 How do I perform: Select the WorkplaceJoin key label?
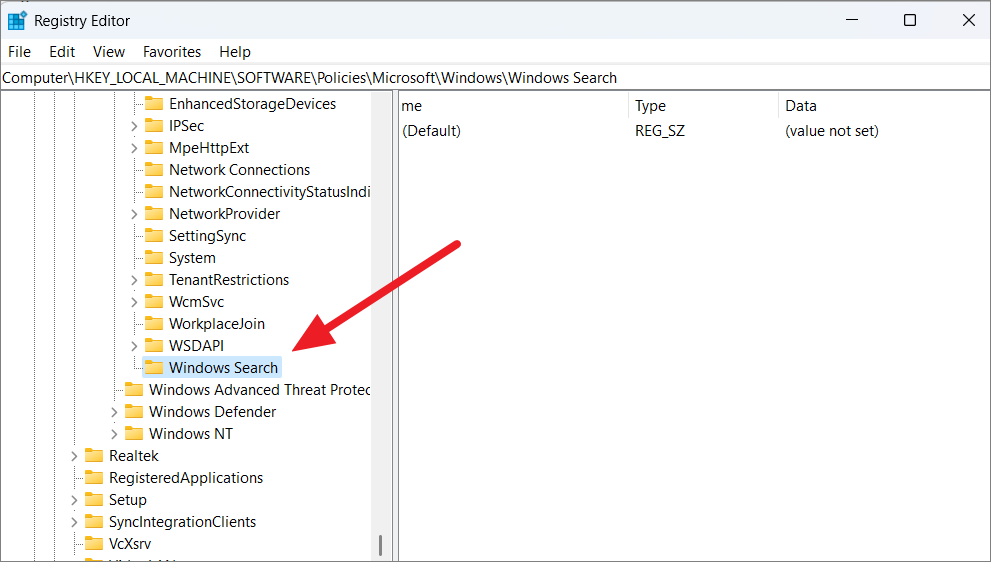(x=217, y=324)
